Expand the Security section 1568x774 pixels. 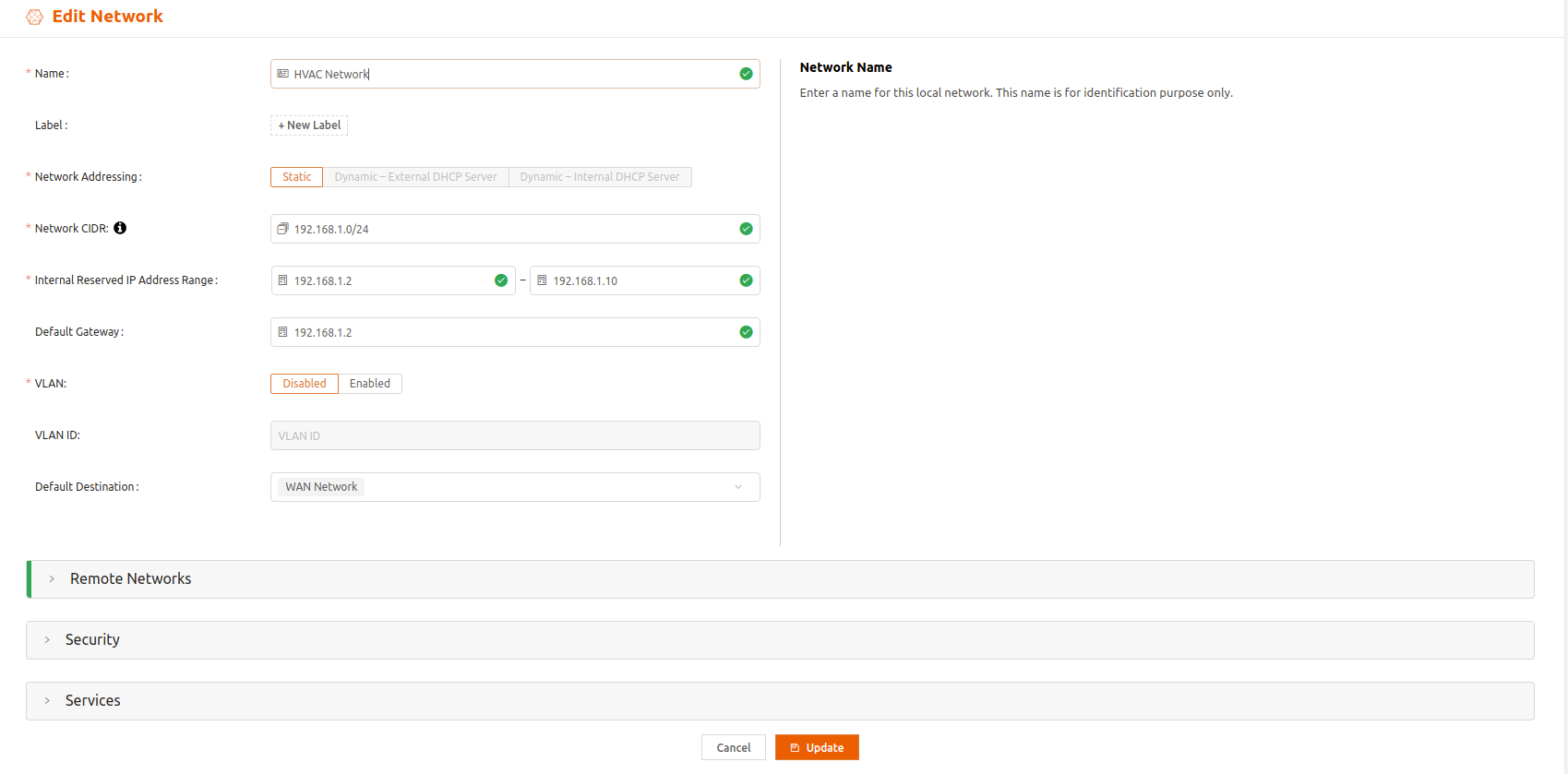(781, 640)
